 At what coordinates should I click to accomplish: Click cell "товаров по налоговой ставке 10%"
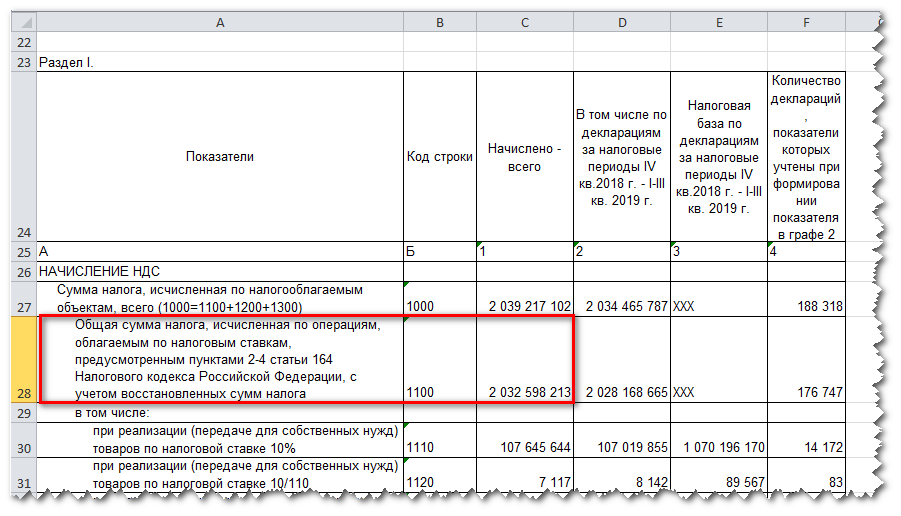(220, 440)
